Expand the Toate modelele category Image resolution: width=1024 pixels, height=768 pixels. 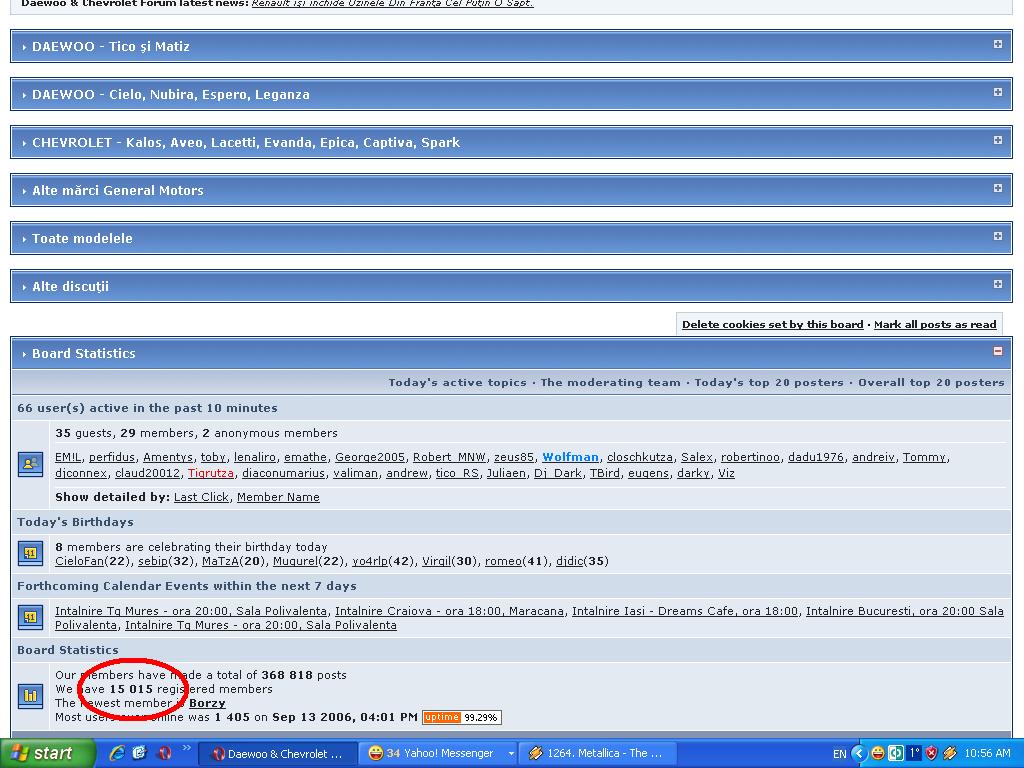(997, 236)
